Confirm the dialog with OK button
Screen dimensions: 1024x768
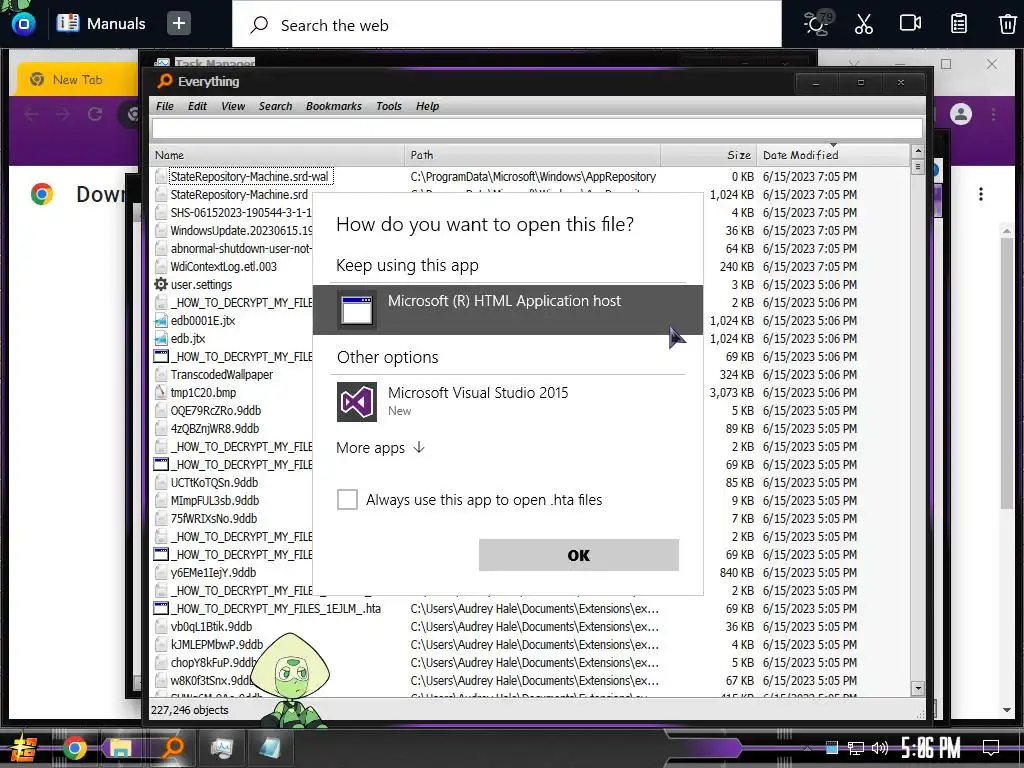[579, 555]
